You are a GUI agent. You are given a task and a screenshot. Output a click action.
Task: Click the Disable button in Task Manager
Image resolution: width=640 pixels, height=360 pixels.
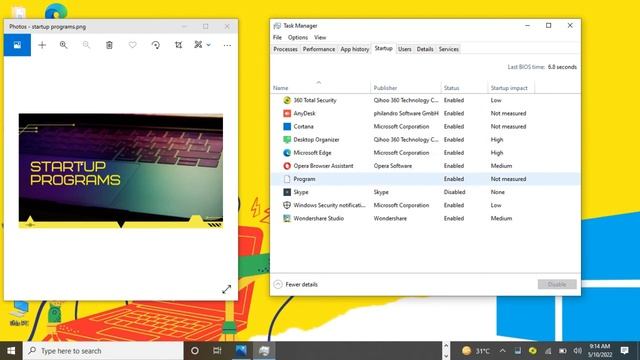point(557,284)
